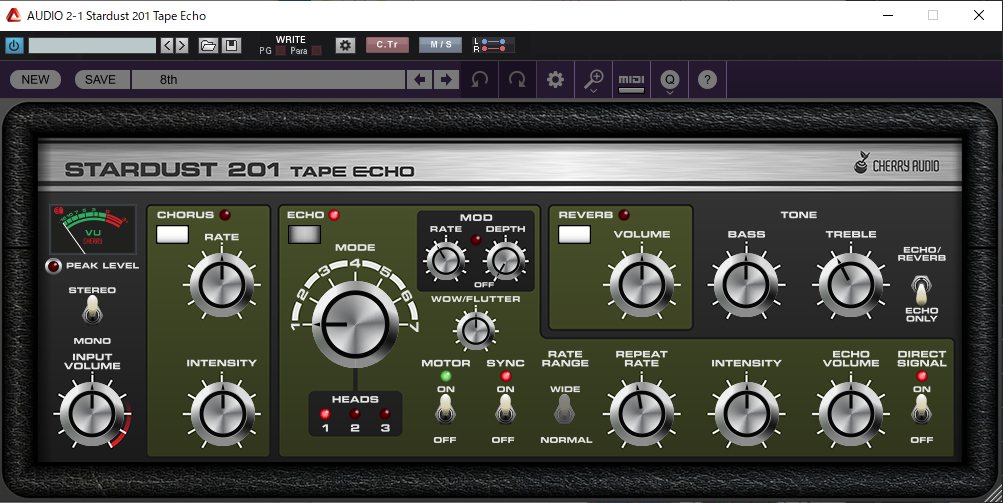Image resolution: width=1003 pixels, height=503 pixels.
Task: Flip the SYNC on/off switch
Action: (505, 410)
